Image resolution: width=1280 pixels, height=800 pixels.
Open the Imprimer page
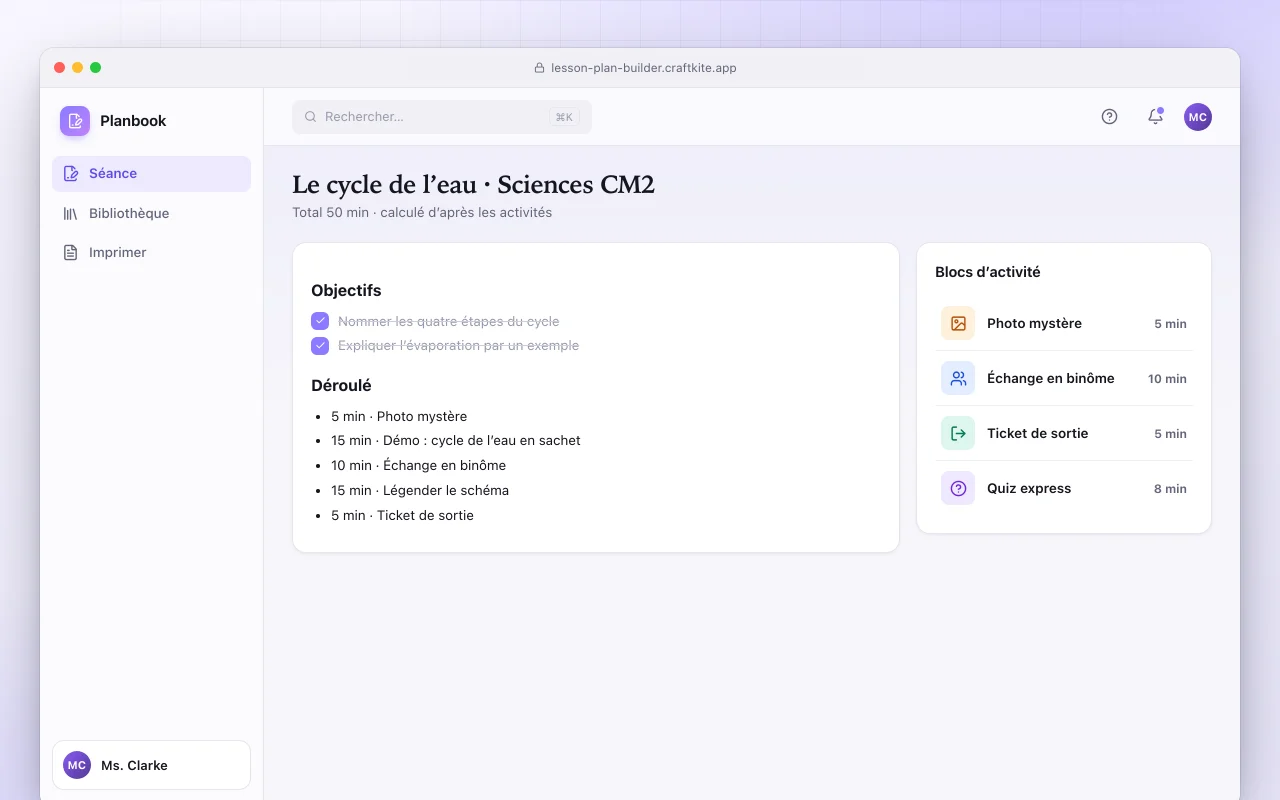coord(151,252)
